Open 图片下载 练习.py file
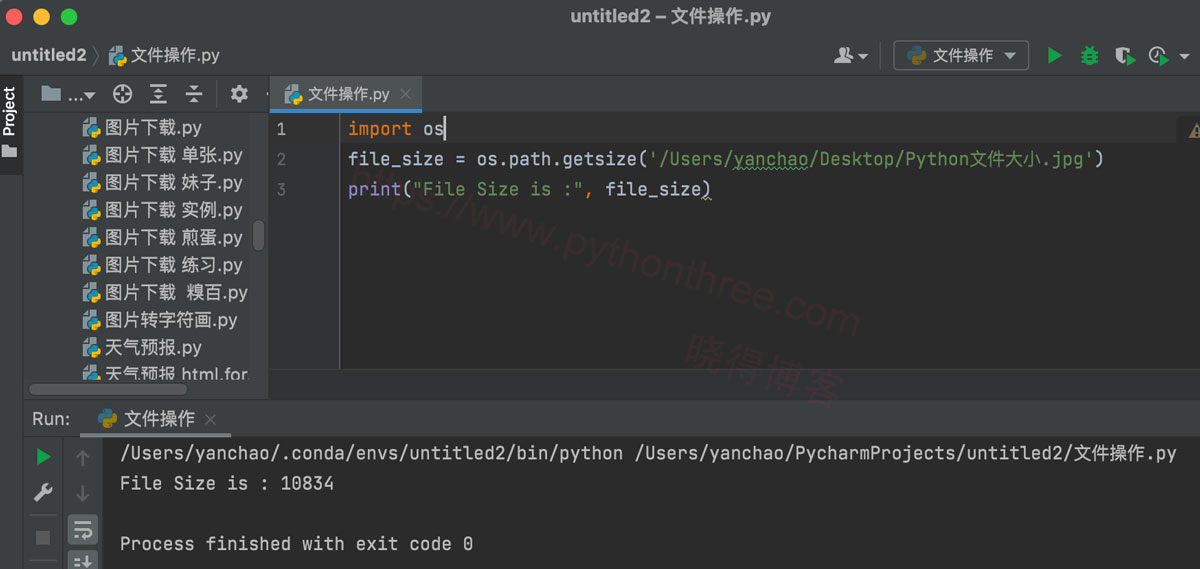 pyautogui.click(x=162, y=266)
